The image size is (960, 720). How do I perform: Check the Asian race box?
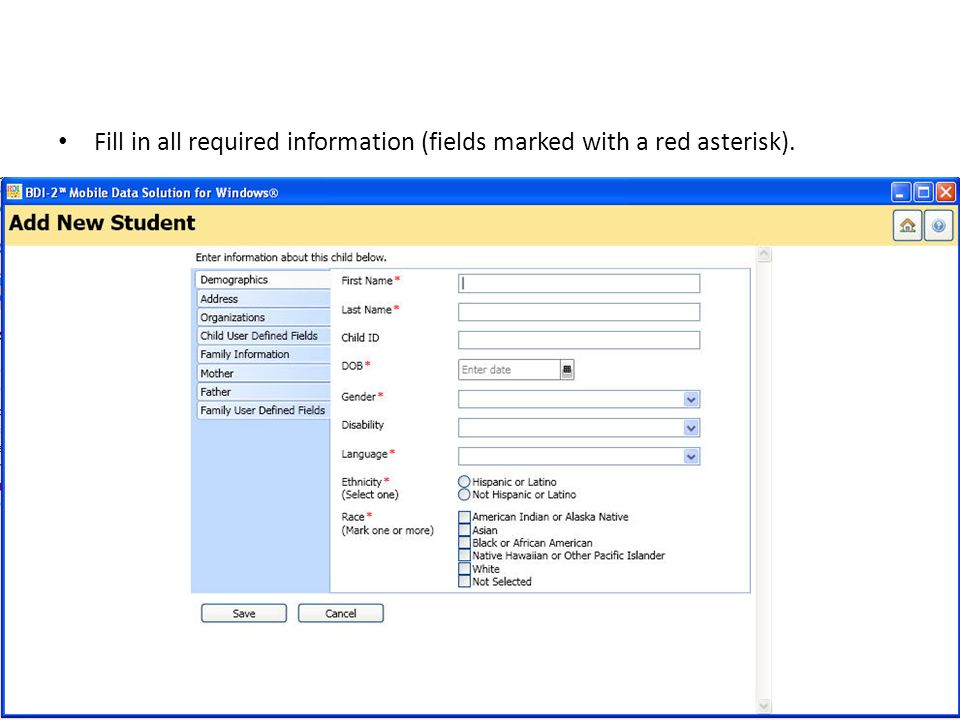tap(464, 530)
